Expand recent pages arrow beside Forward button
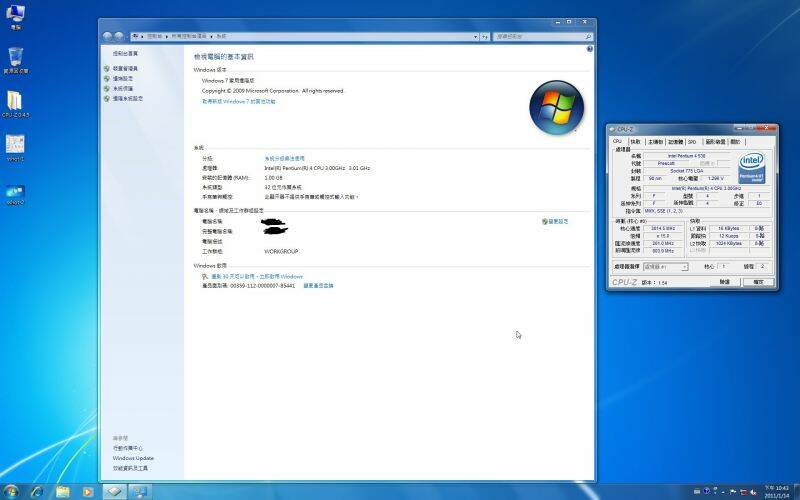Image resolution: width=800 pixels, height=500 pixels. click(126, 36)
